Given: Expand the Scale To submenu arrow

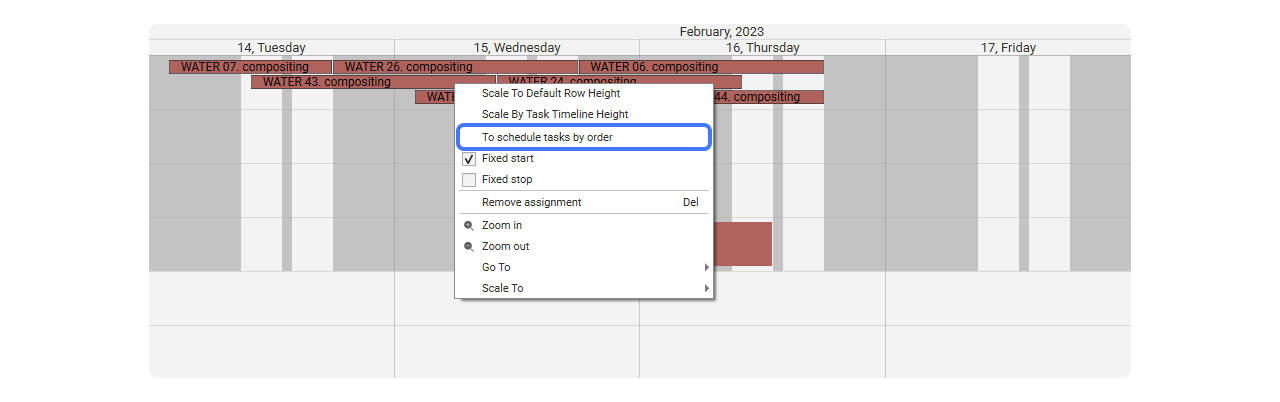Looking at the screenshot, I should click(x=706, y=289).
